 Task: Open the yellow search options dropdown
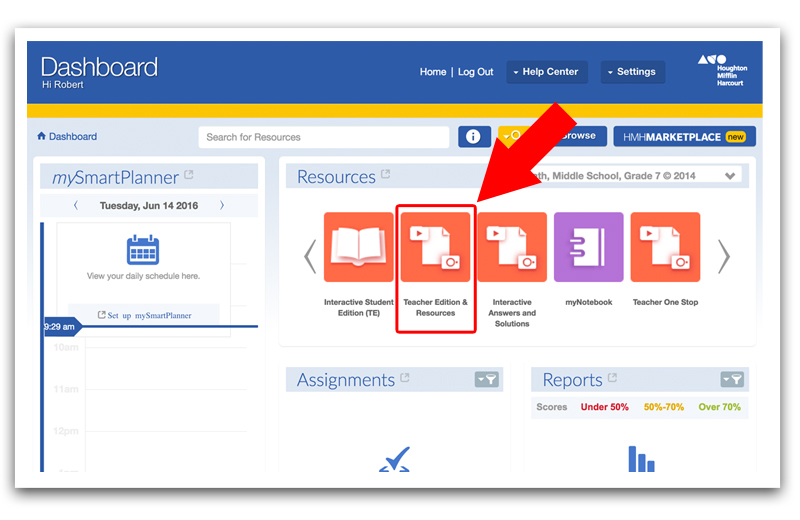coord(512,136)
